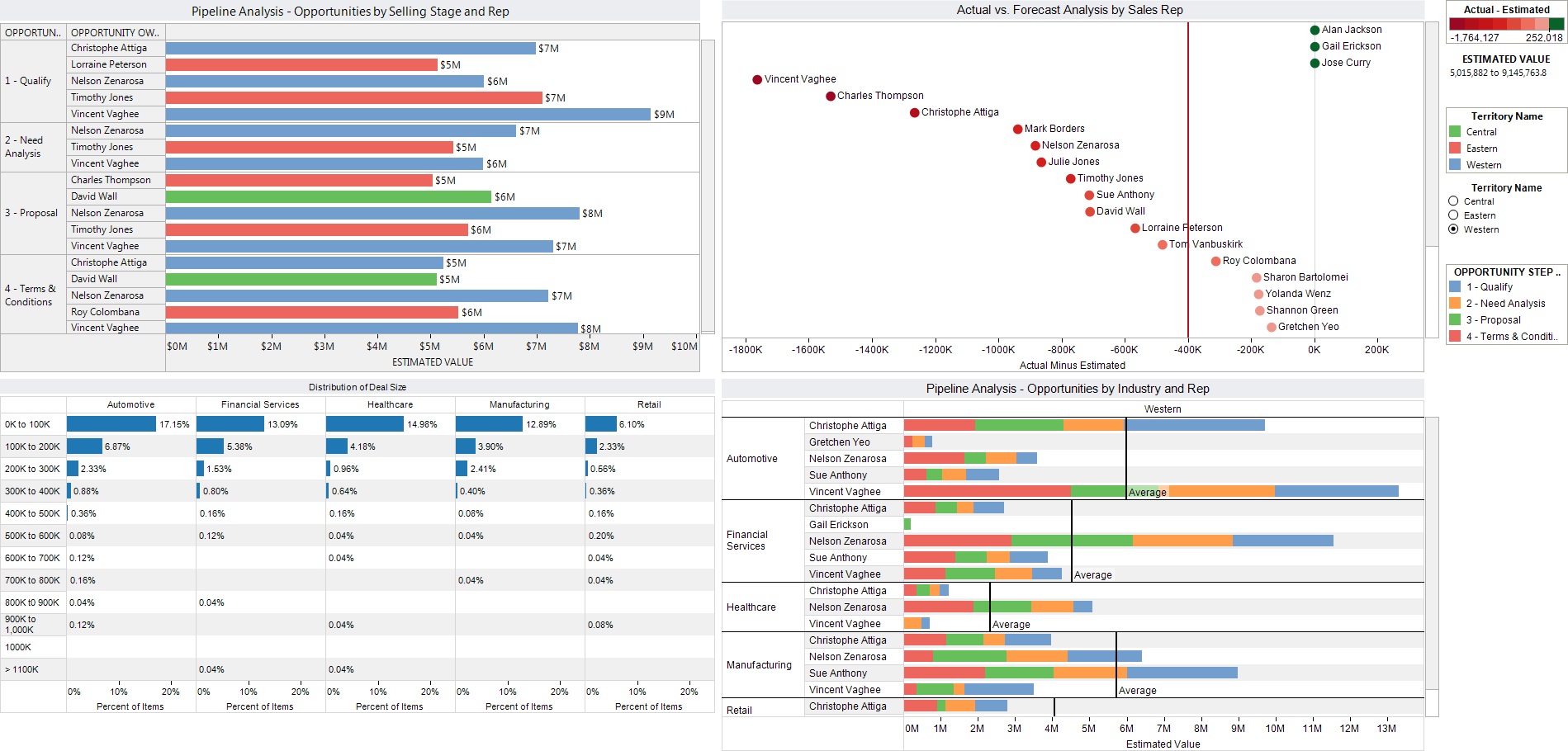This screenshot has width=1568, height=751.
Task: Click the Alan Jackson green scatter point
Action: click(x=1315, y=31)
